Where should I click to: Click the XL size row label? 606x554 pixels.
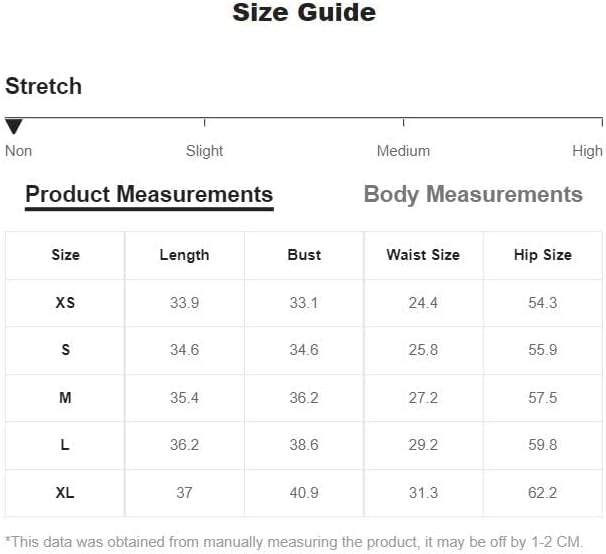tap(65, 493)
